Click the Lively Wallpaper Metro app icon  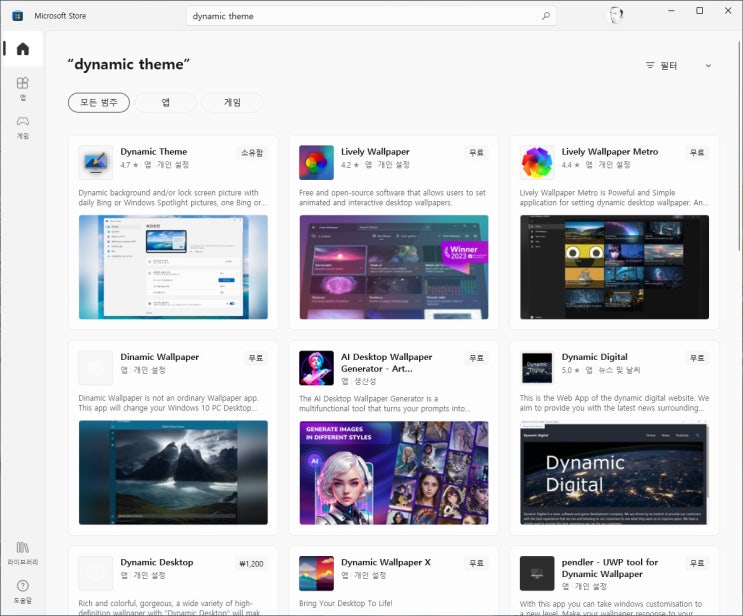[x=537, y=162]
